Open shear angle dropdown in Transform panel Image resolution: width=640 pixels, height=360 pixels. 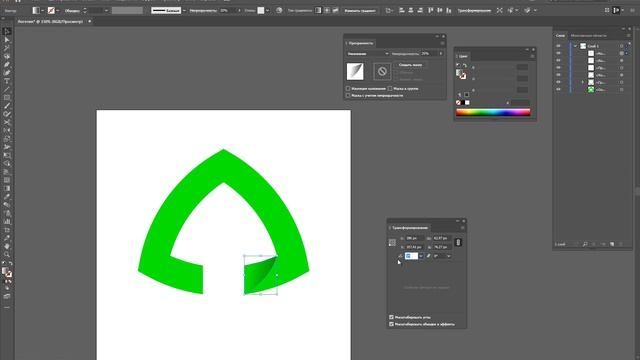(x=449, y=256)
